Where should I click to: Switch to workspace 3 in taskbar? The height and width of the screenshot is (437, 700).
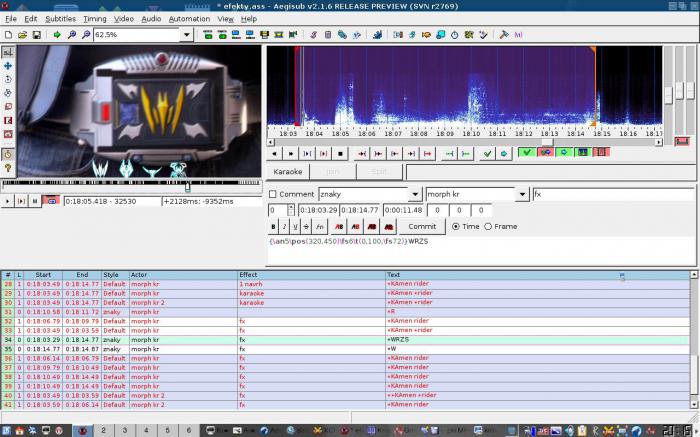[x=125, y=430]
